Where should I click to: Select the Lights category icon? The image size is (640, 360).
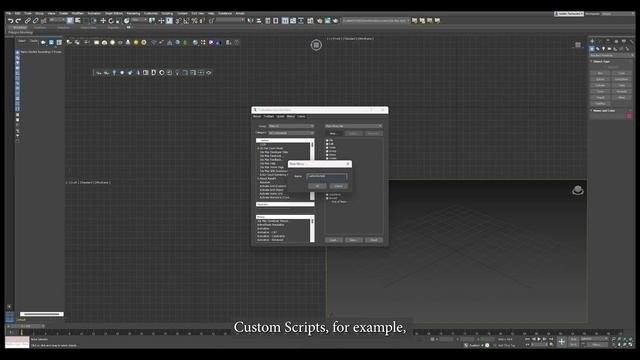click(x=604, y=49)
